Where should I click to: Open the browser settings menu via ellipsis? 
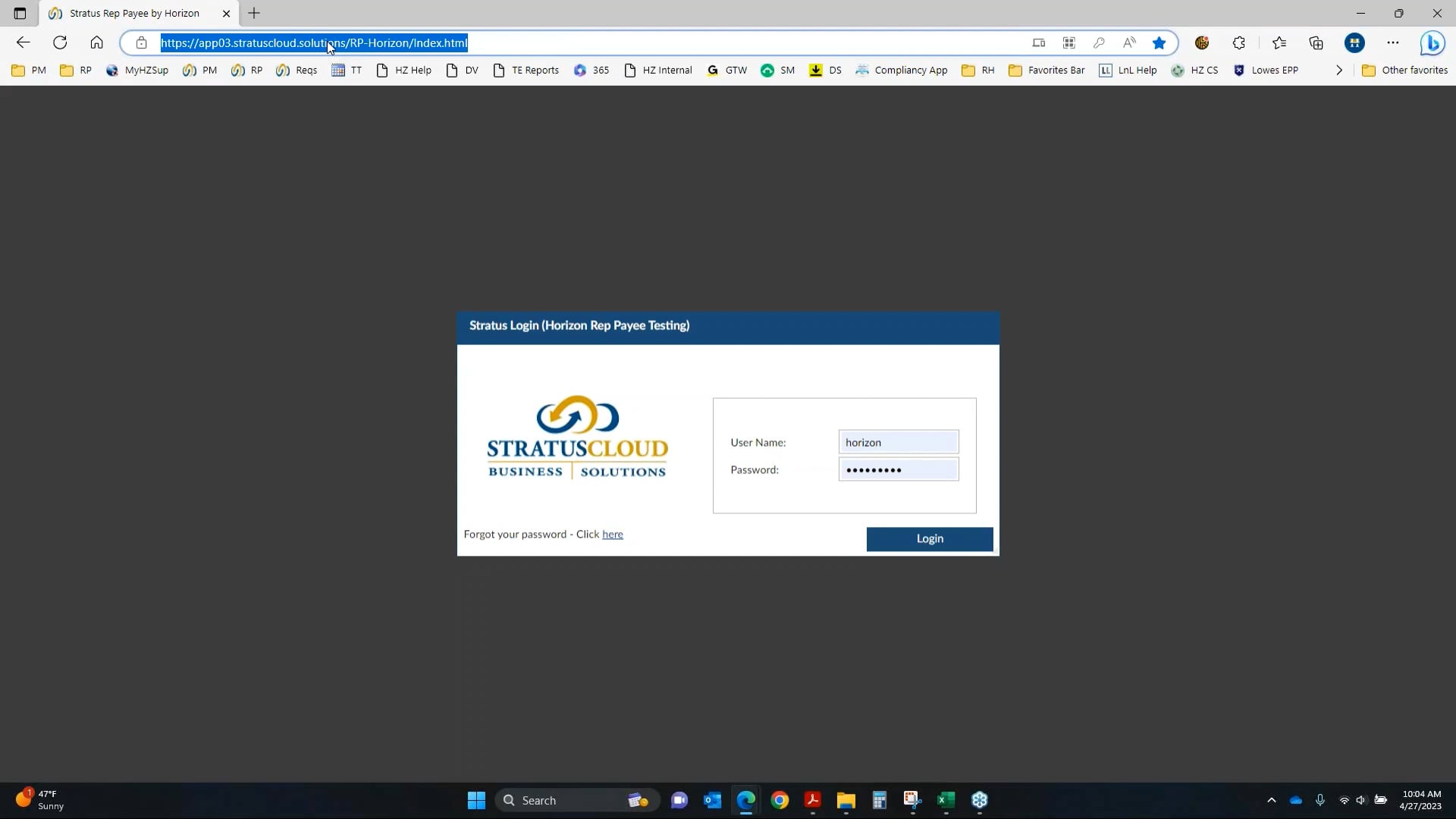click(x=1394, y=43)
